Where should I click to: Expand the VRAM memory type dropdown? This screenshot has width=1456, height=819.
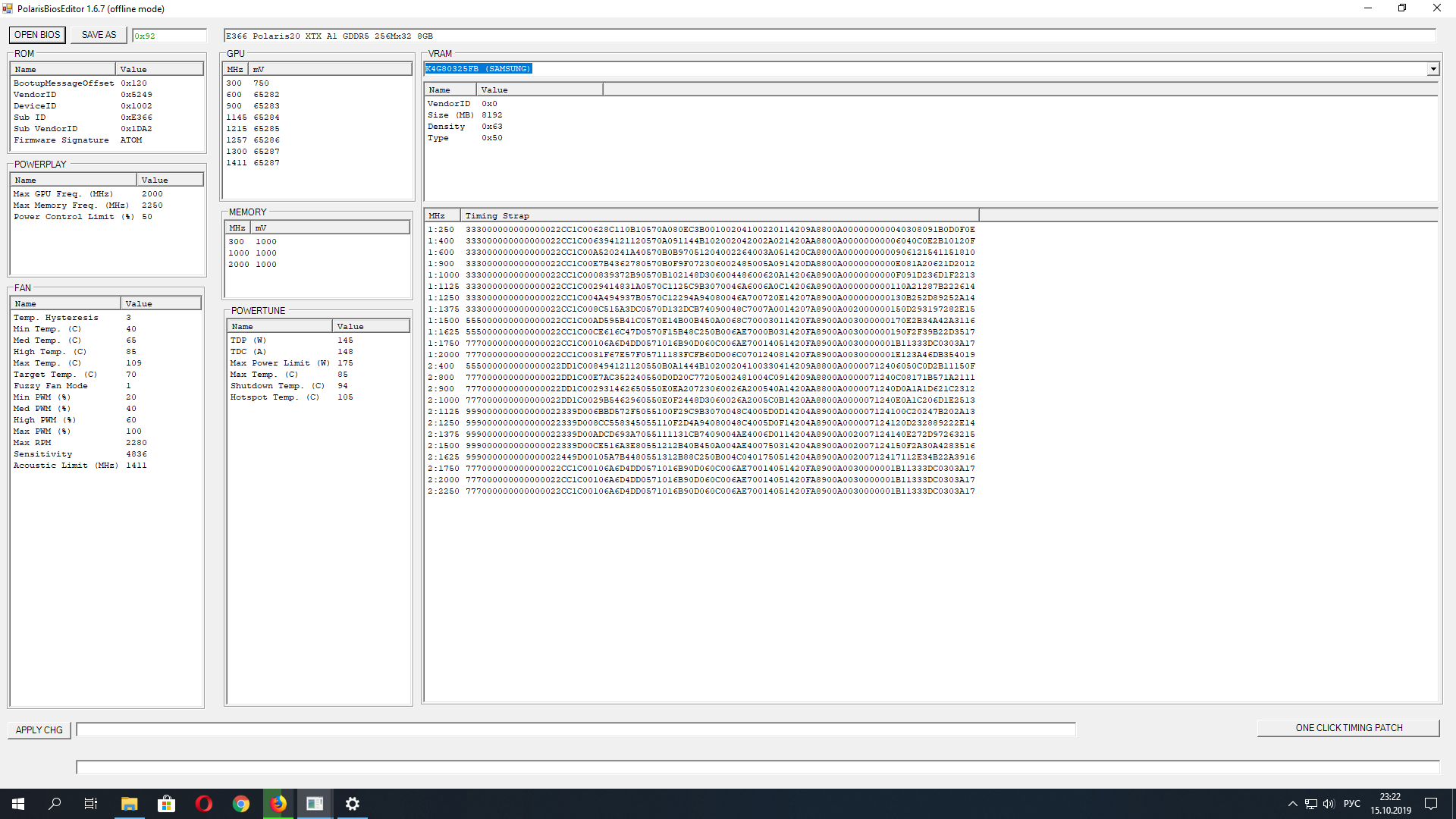tap(1432, 69)
